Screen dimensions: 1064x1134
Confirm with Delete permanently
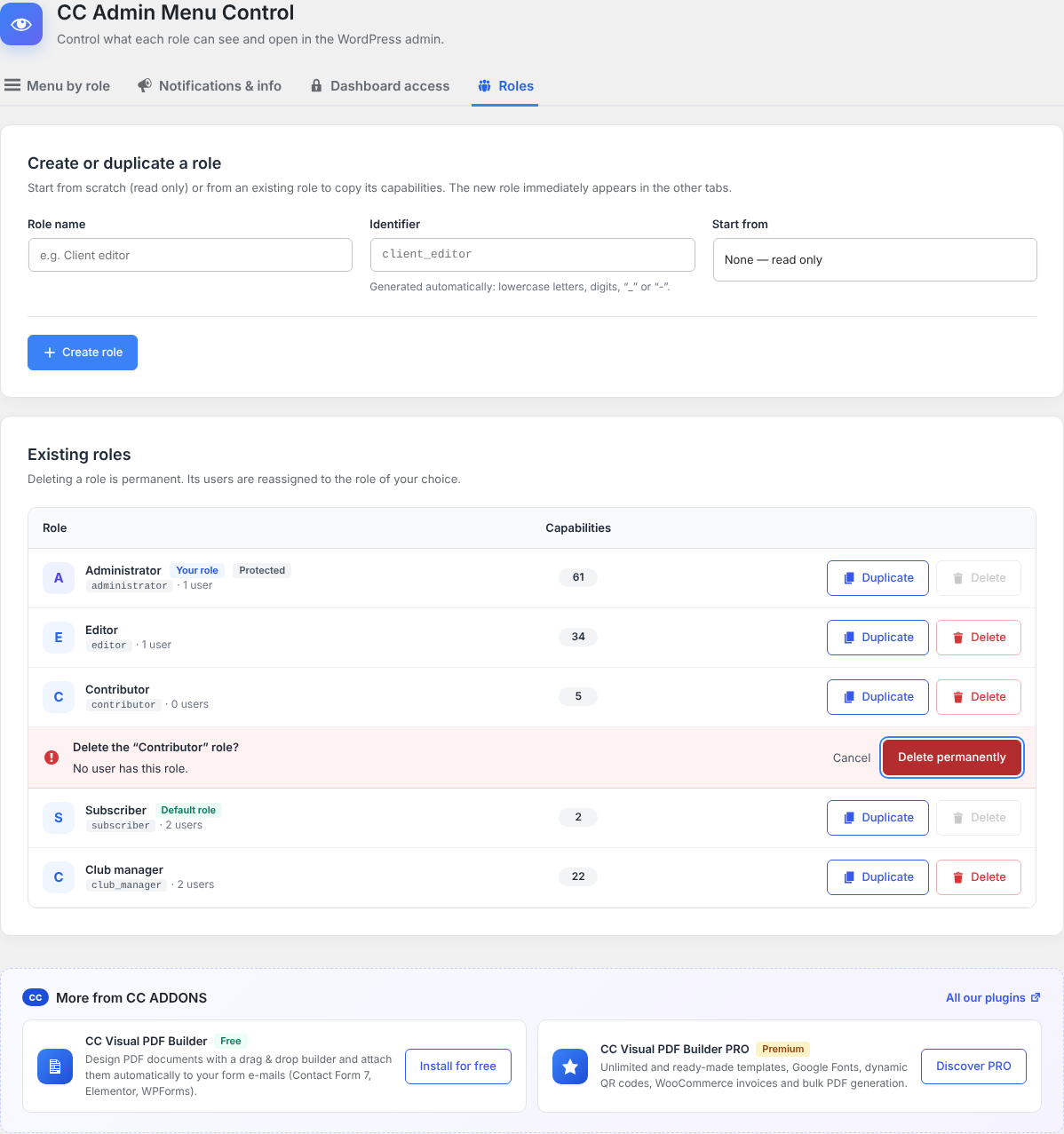pos(952,757)
